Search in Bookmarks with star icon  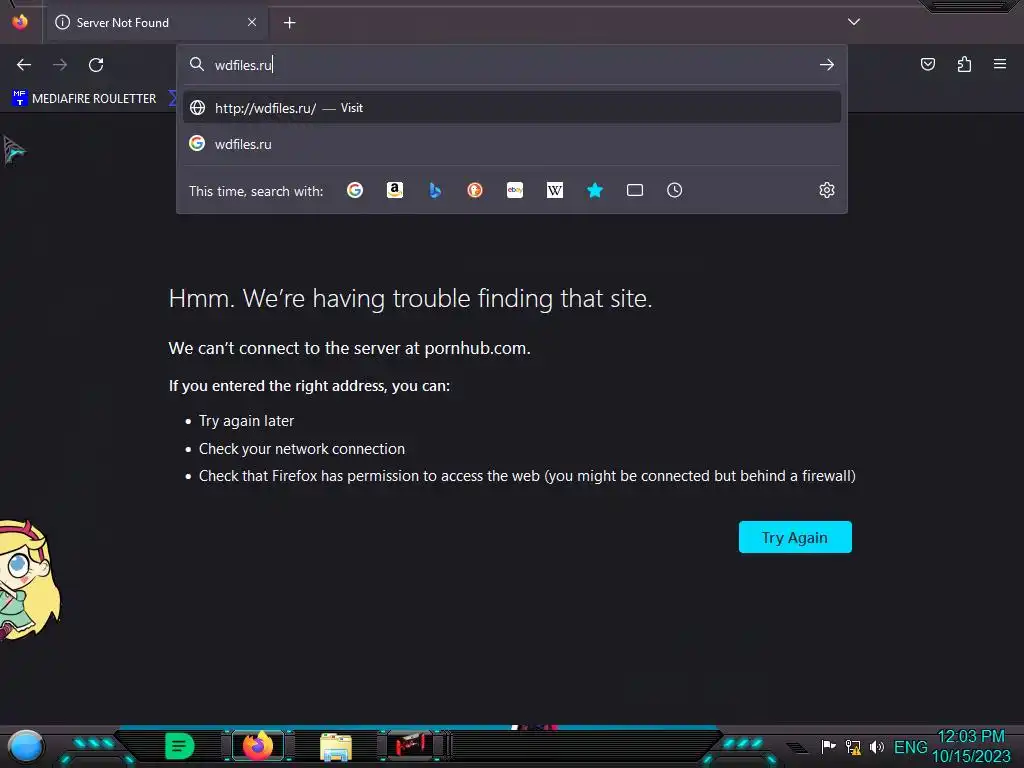595,190
